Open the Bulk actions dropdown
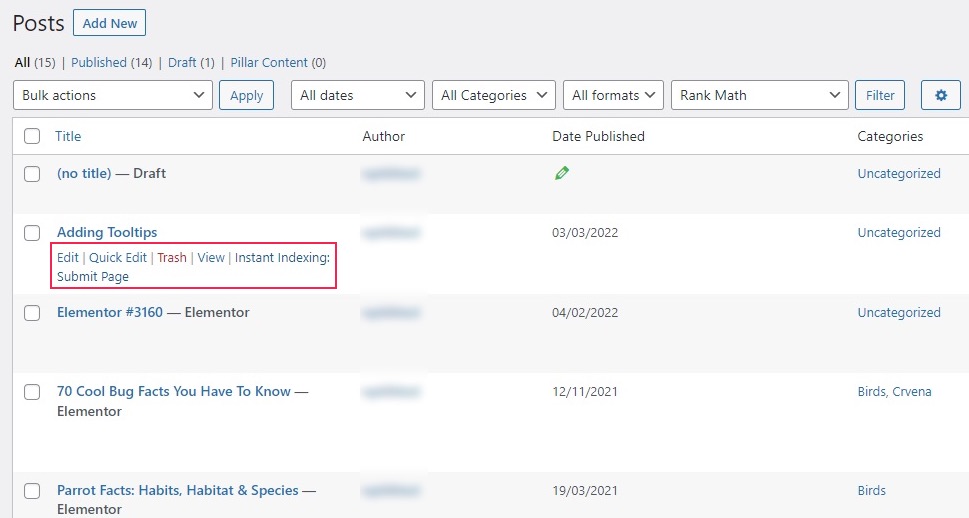 coord(113,96)
